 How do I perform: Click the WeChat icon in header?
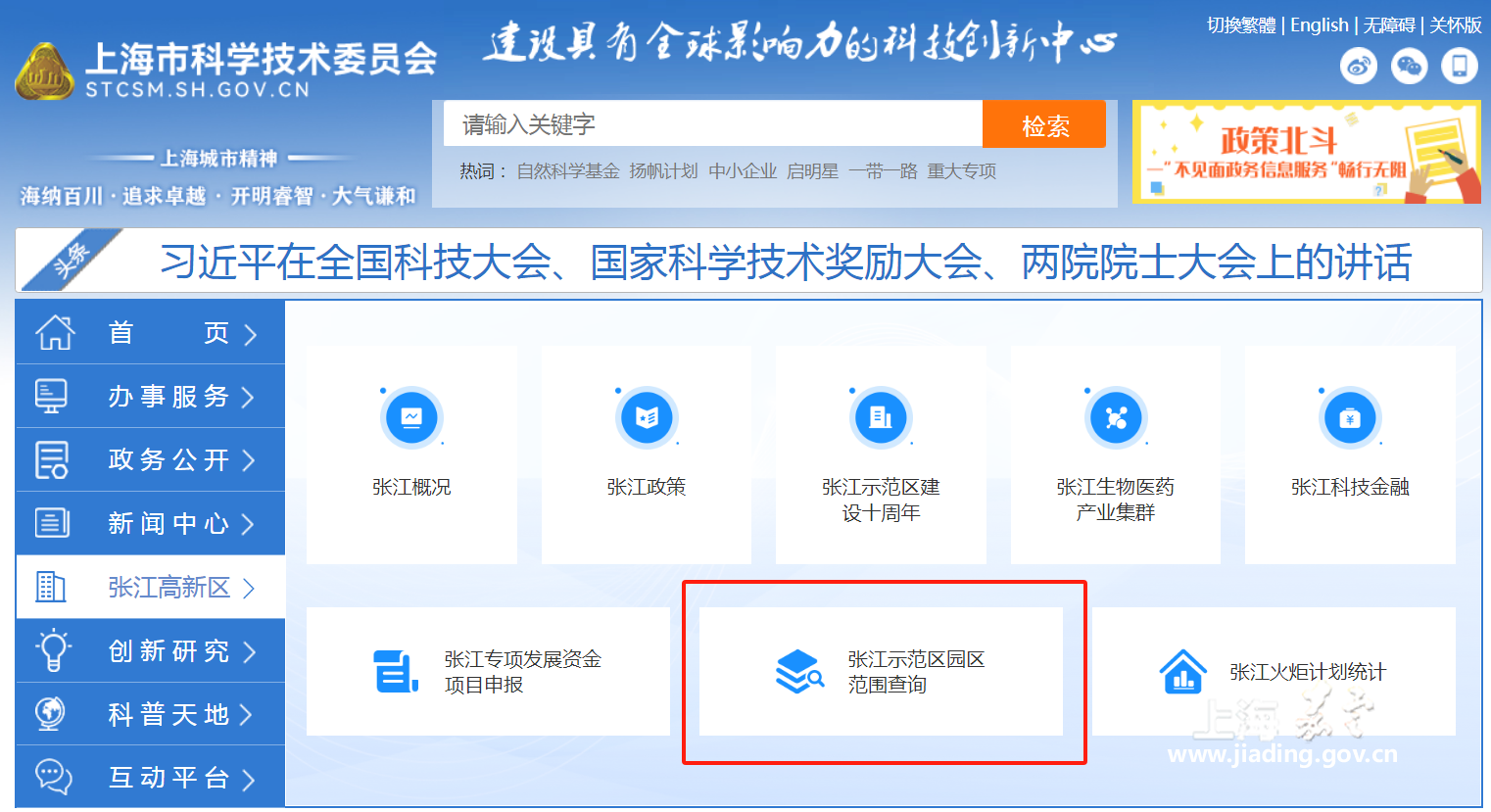[1409, 66]
